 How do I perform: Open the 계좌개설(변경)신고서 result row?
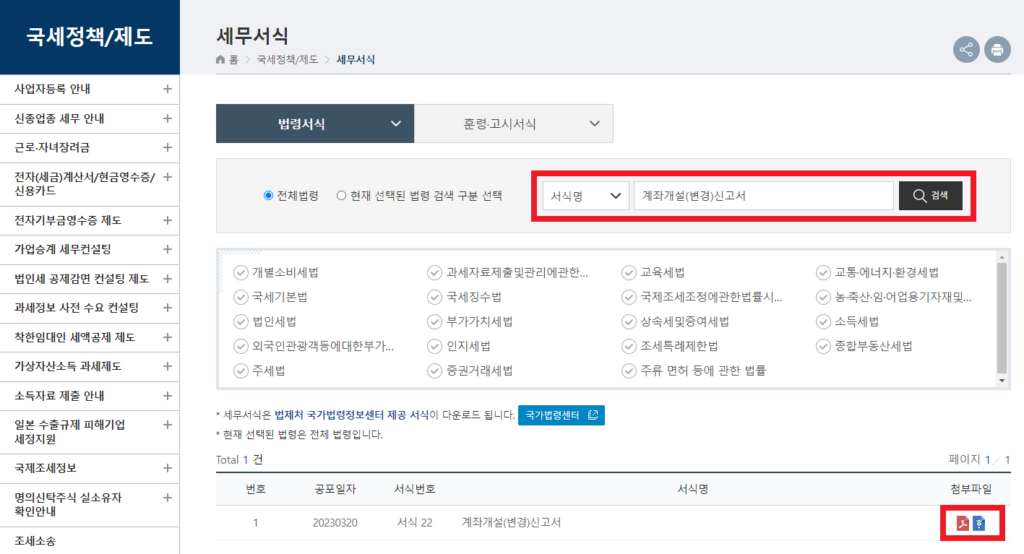click(x=511, y=523)
